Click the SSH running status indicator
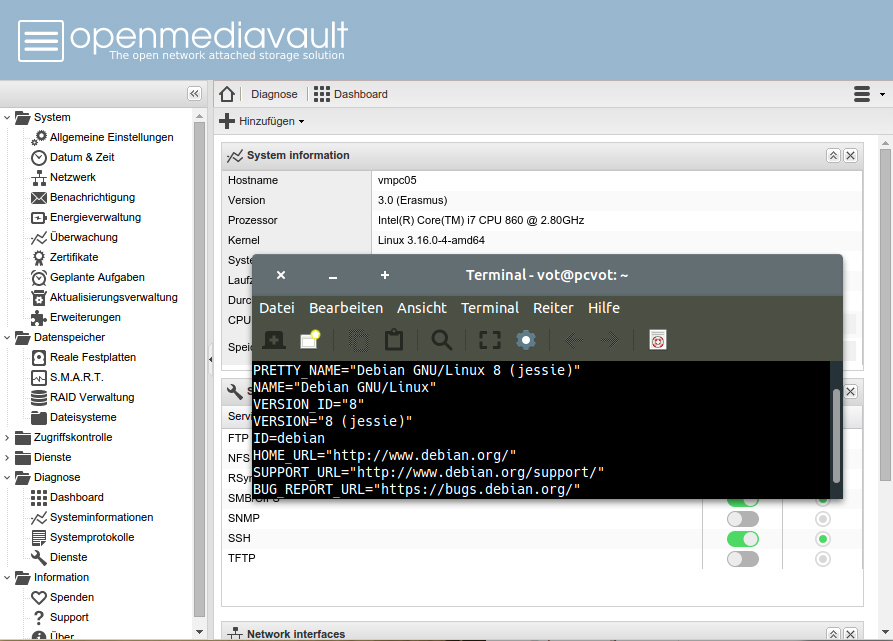893x641 pixels. point(822,539)
